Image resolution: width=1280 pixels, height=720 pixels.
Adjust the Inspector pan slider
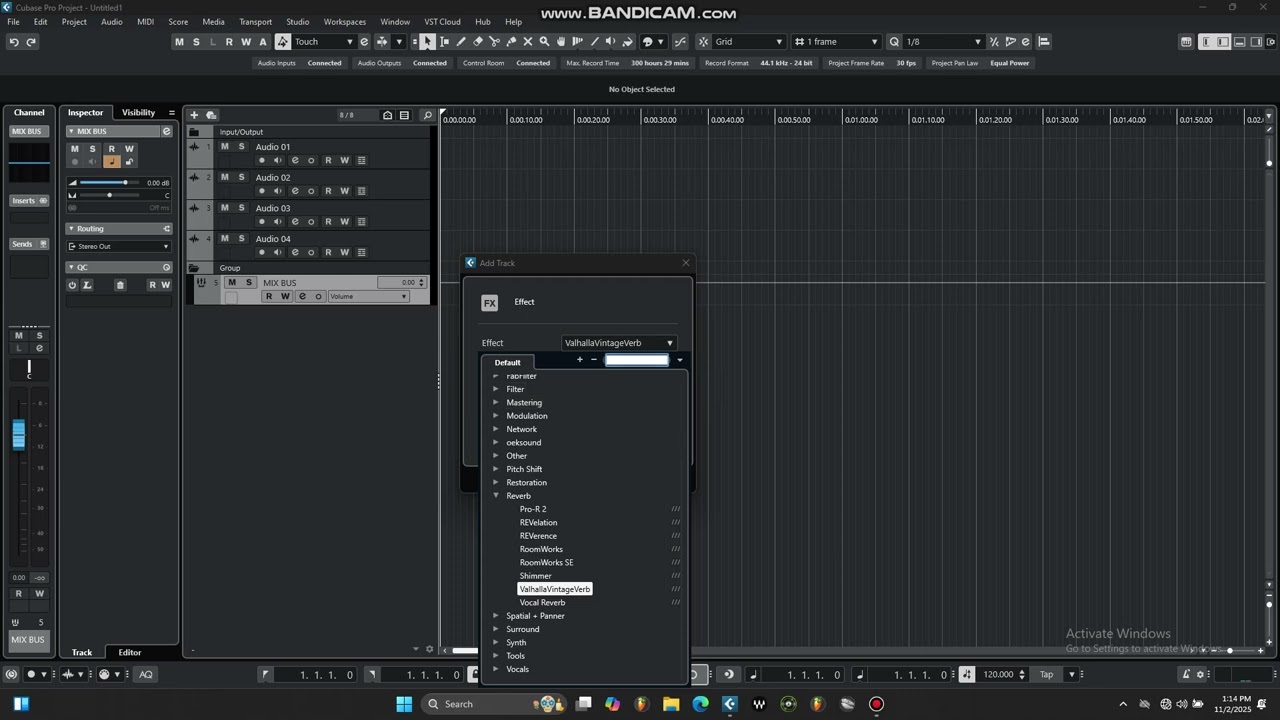tap(108, 195)
